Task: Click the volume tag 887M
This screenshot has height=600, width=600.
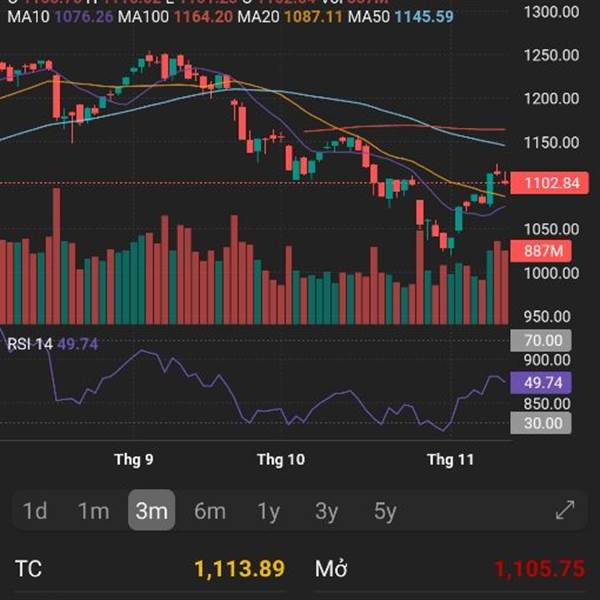Action: [x=541, y=251]
